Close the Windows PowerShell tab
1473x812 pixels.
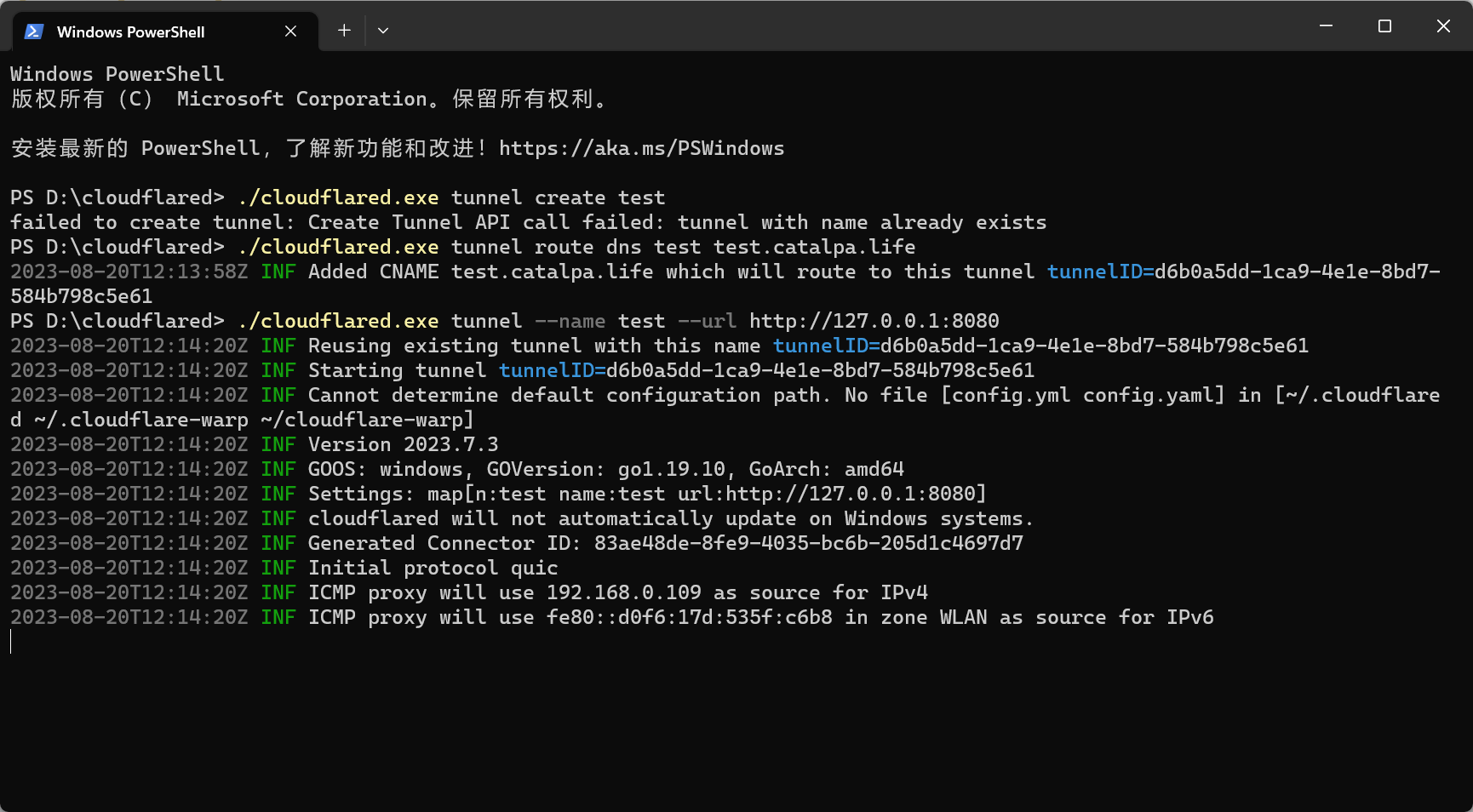click(290, 31)
